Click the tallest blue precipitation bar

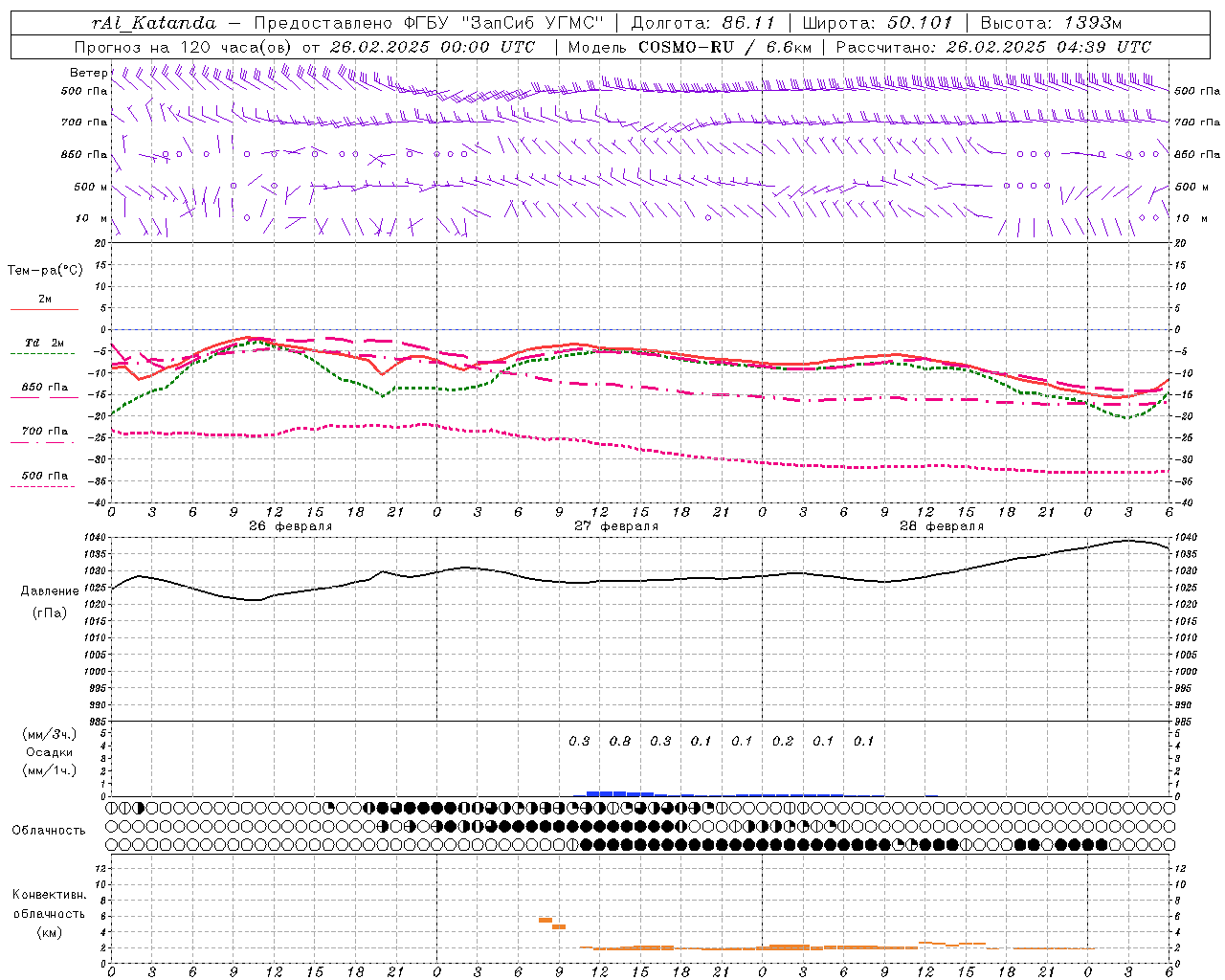point(606,793)
